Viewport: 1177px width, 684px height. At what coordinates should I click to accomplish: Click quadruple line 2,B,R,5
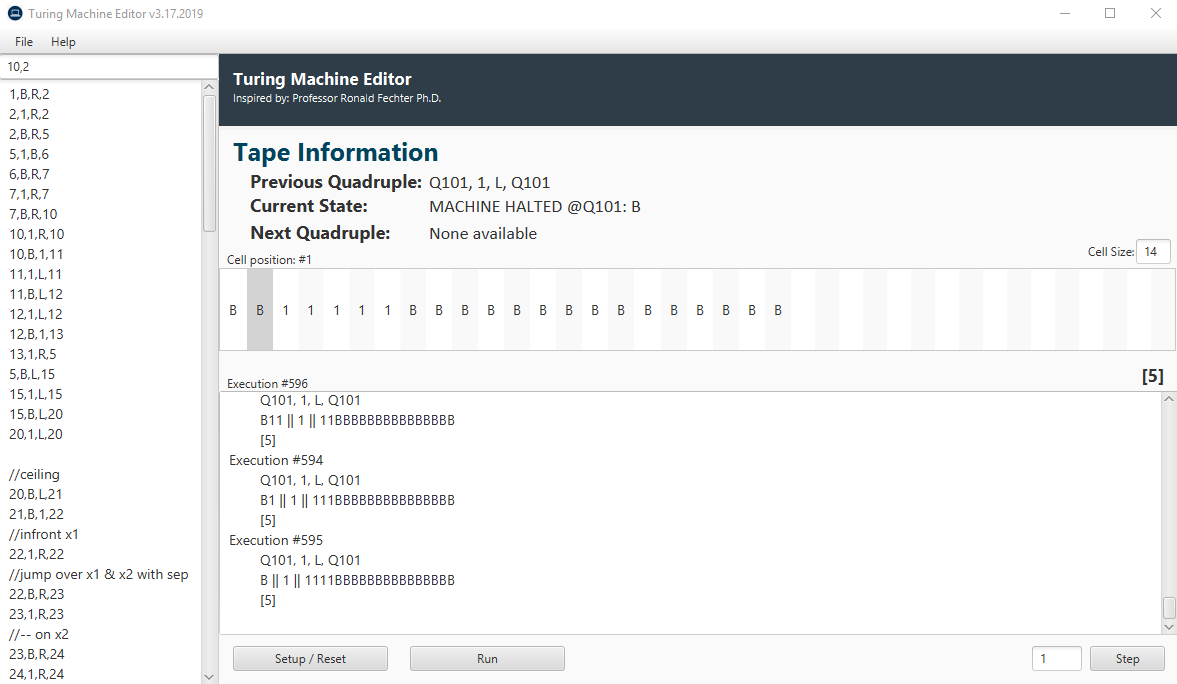click(29, 134)
